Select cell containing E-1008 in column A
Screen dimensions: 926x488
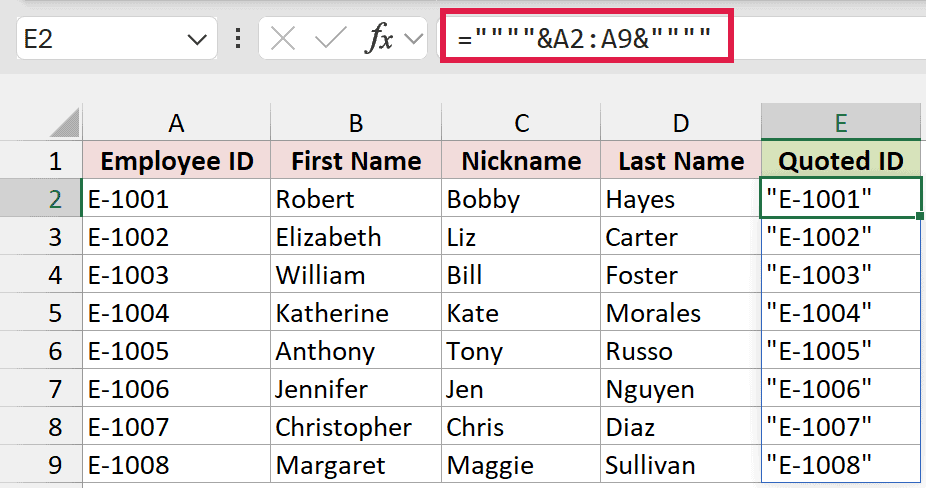tap(176, 464)
